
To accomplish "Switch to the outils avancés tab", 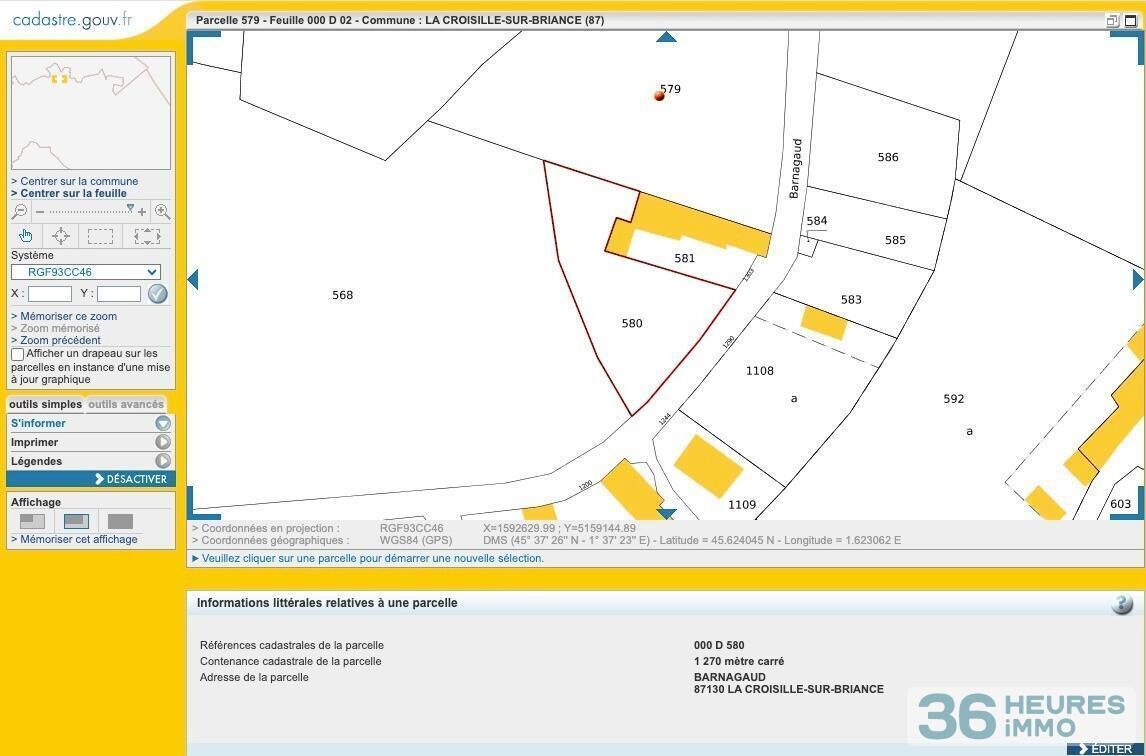I will pos(126,405).
